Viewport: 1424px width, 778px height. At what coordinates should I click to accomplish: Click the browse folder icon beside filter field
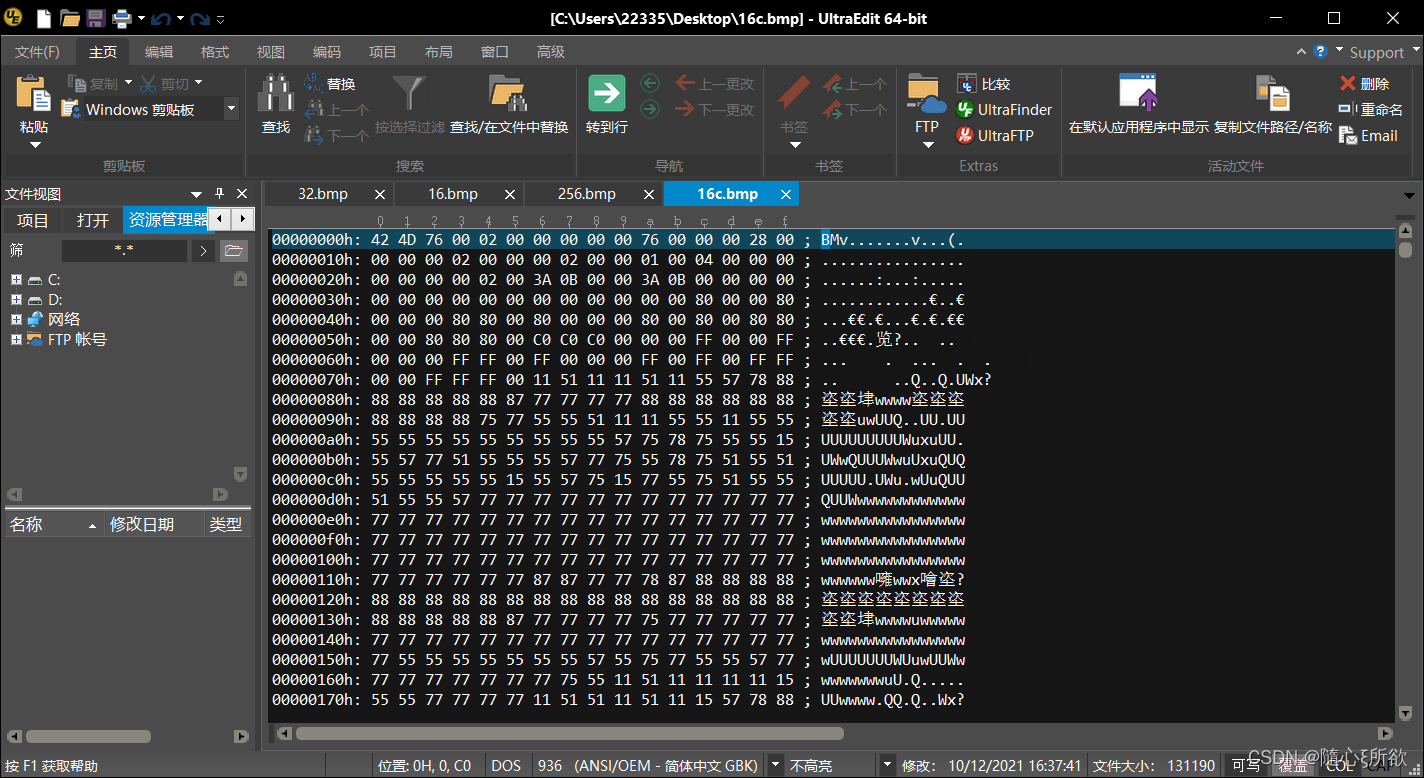[x=233, y=250]
